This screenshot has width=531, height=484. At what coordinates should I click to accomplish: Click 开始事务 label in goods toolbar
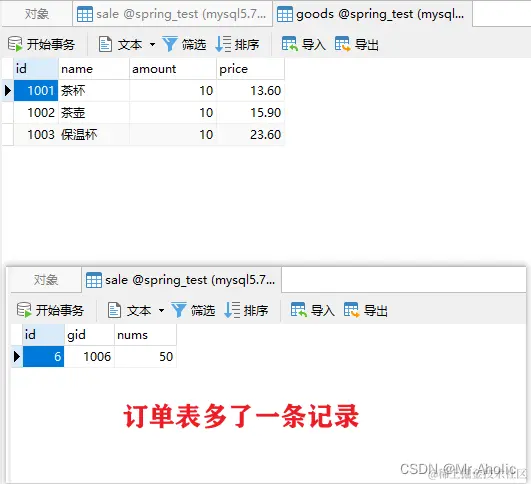point(51,44)
